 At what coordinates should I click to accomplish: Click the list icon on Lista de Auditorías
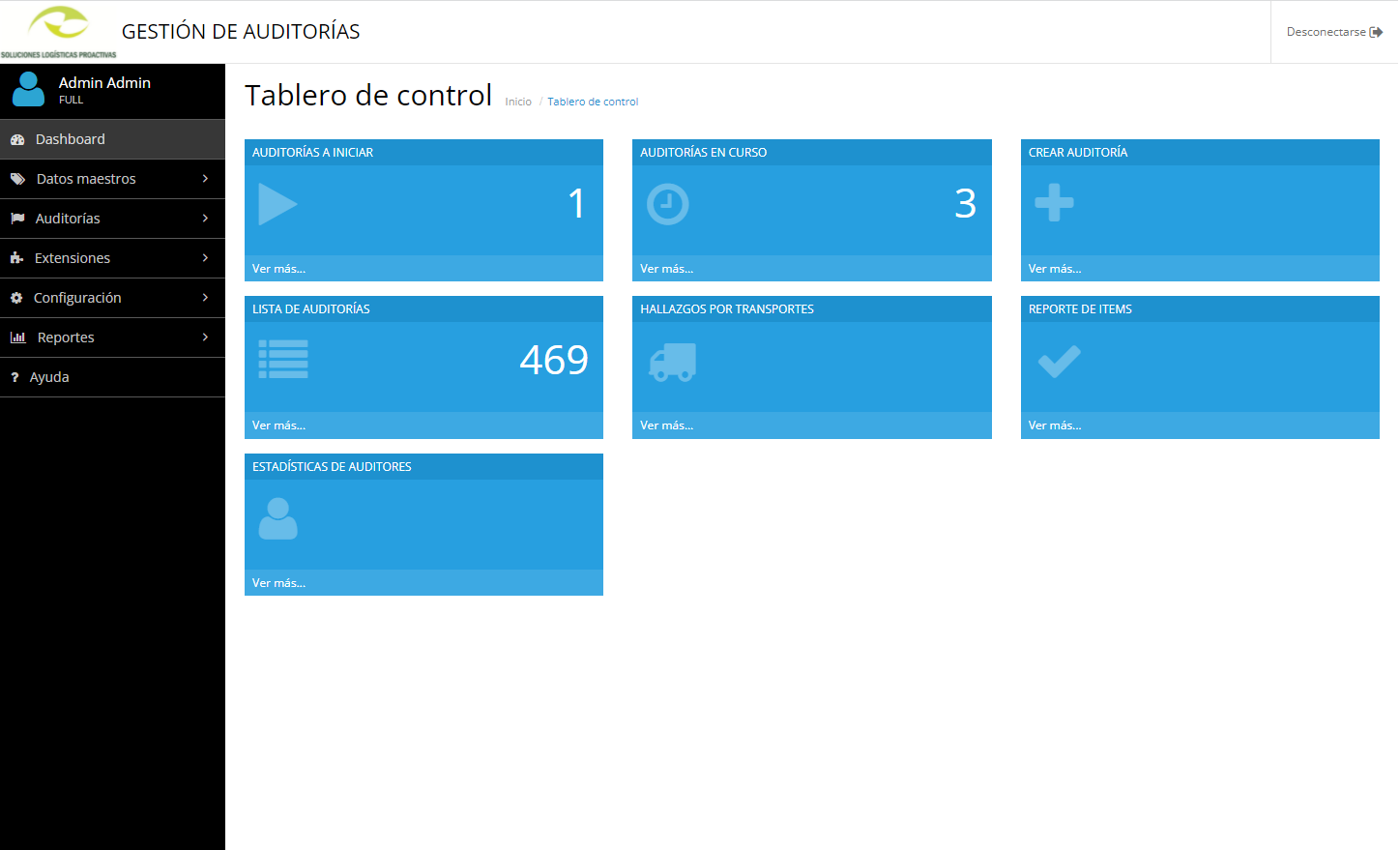[282, 359]
